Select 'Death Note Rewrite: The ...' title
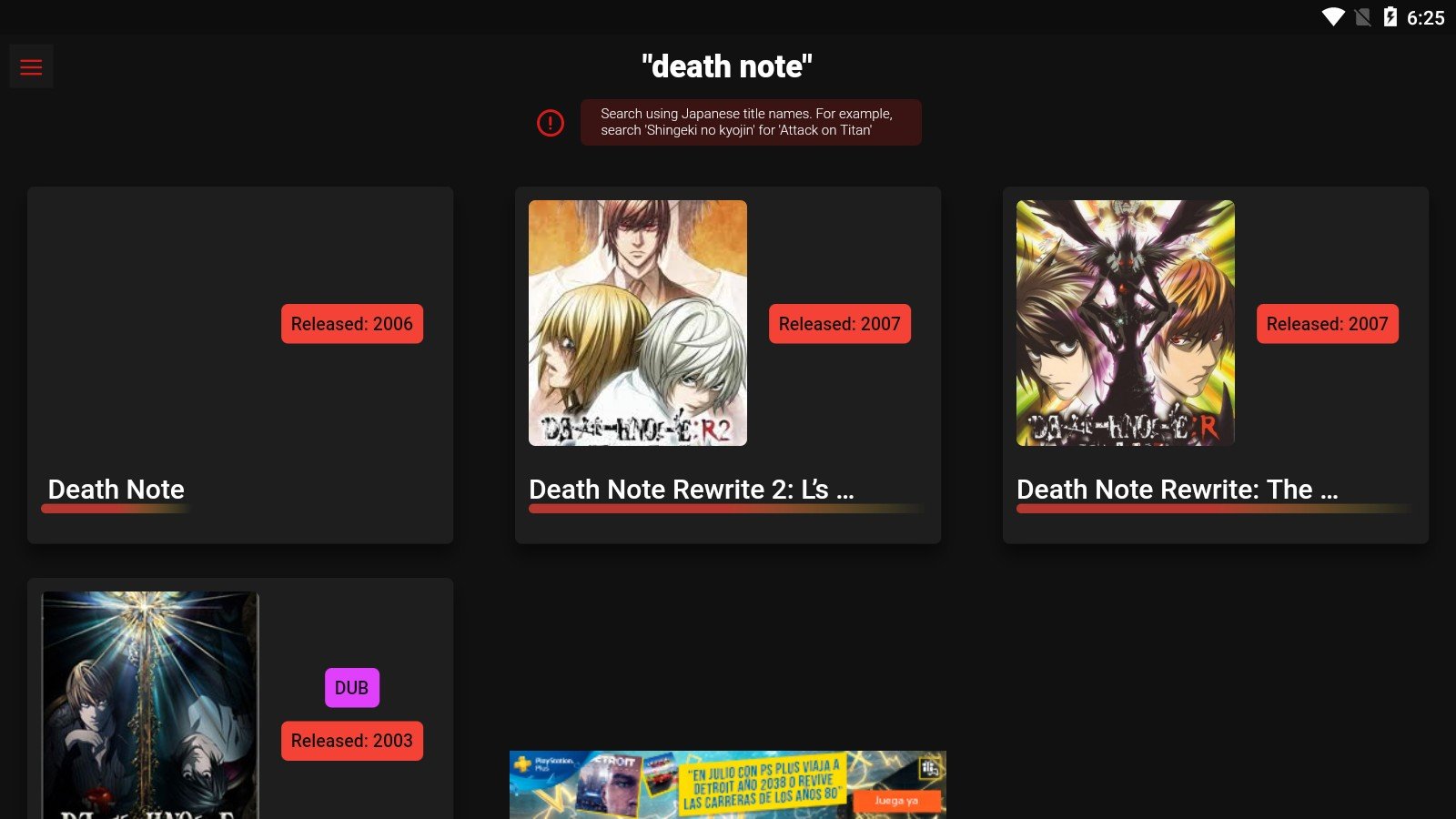Image resolution: width=1456 pixels, height=819 pixels. 1178,490
